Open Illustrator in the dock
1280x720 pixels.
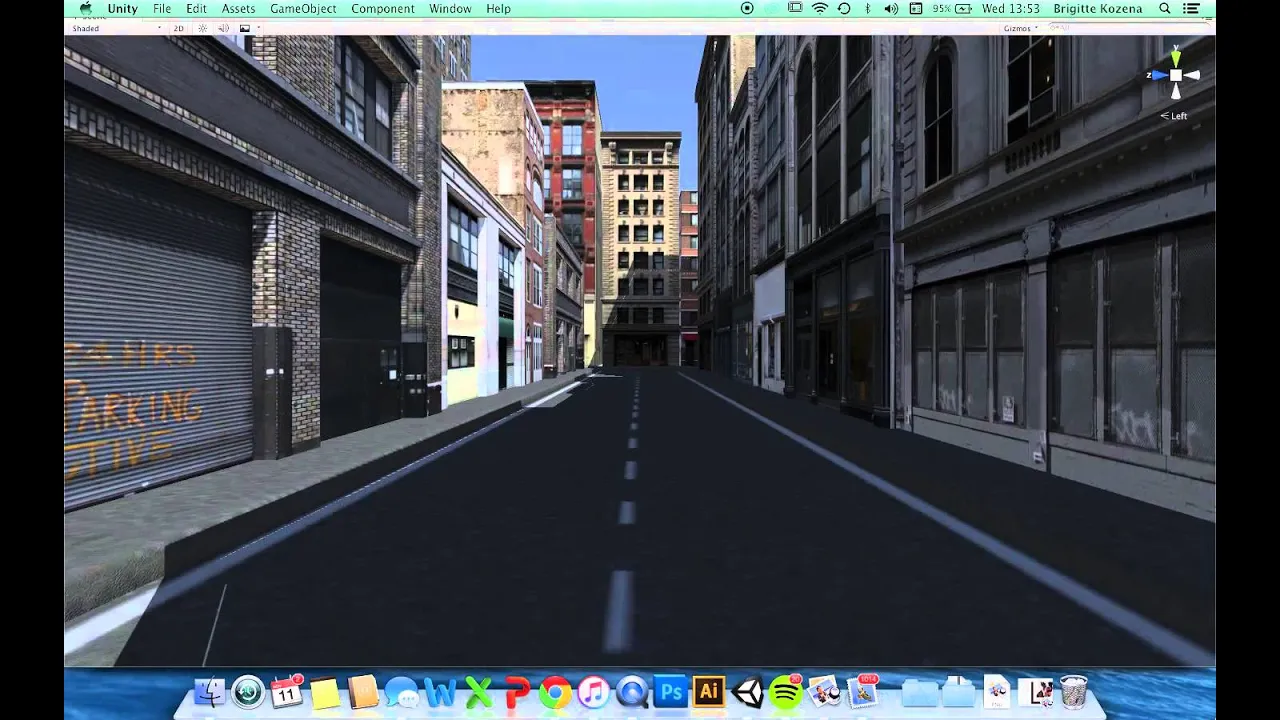(x=709, y=691)
